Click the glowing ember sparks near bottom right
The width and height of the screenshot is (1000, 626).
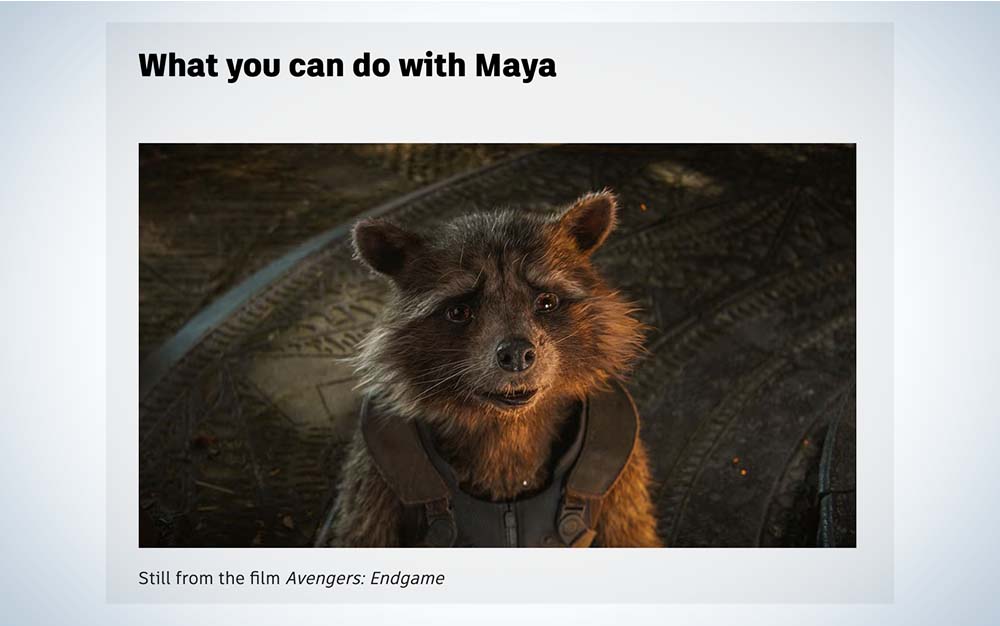pyautogui.click(x=739, y=465)
